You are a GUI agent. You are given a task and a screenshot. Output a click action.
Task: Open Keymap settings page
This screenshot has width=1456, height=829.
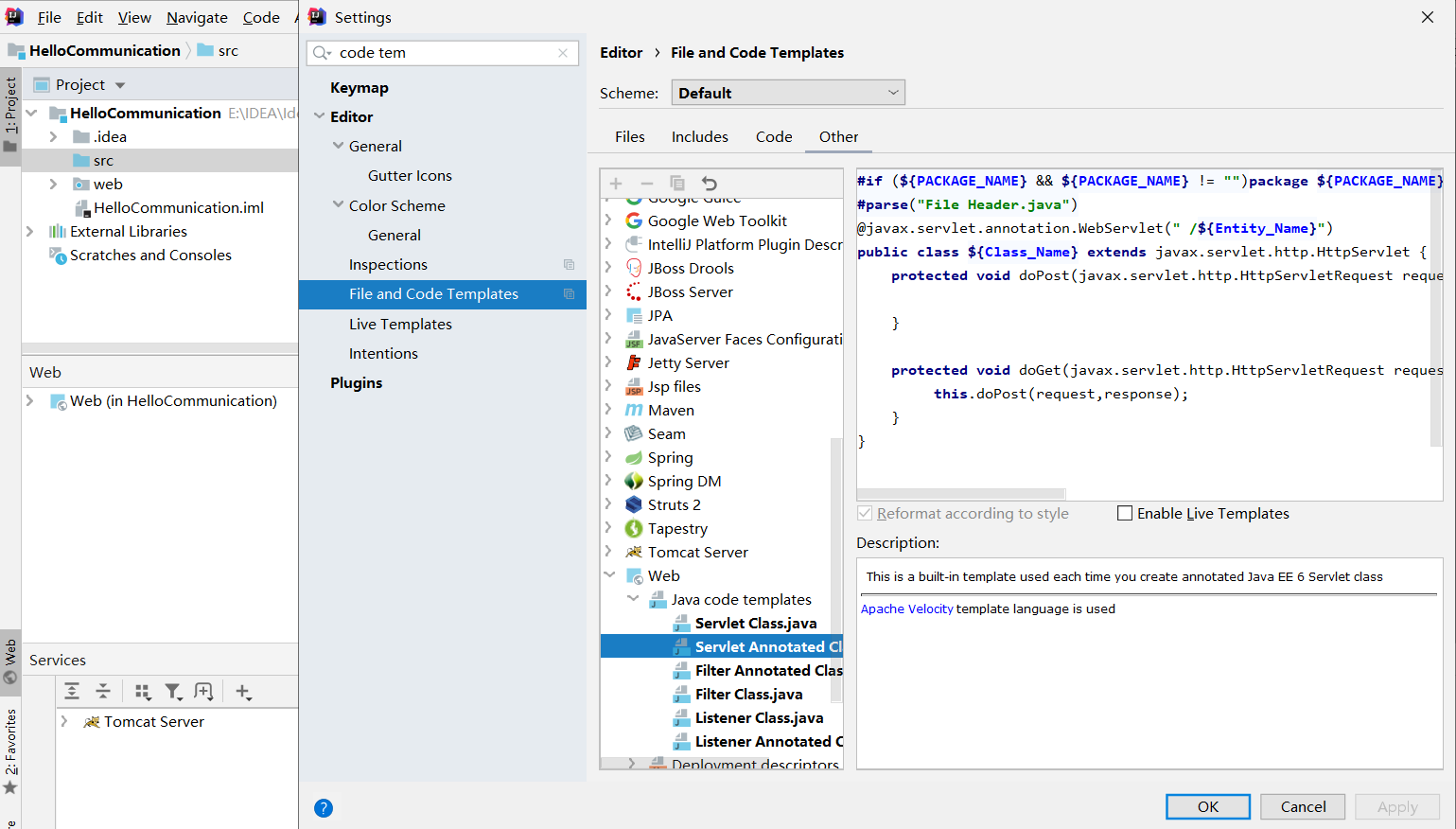360,87
